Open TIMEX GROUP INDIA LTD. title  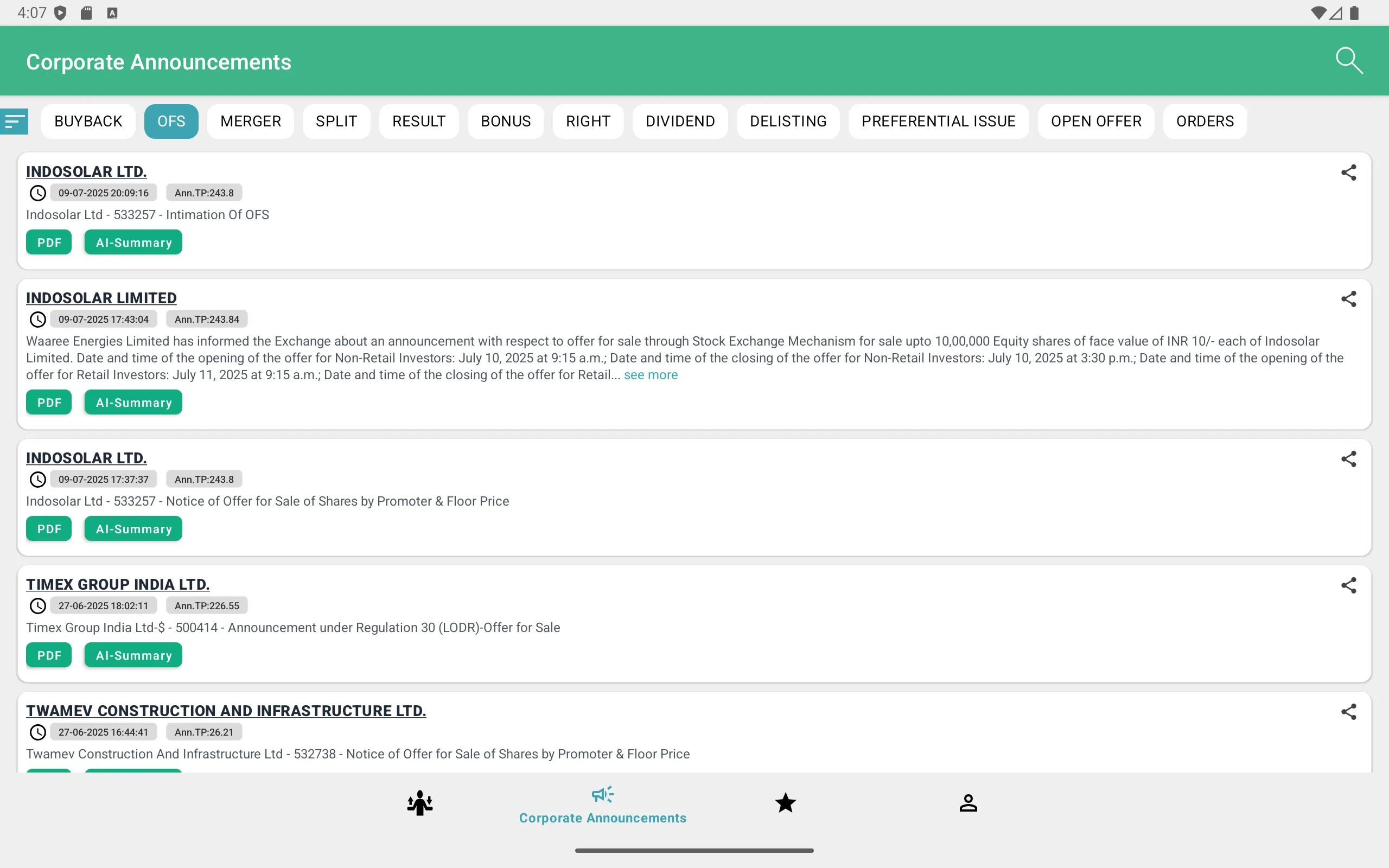(x=118, y=584)
